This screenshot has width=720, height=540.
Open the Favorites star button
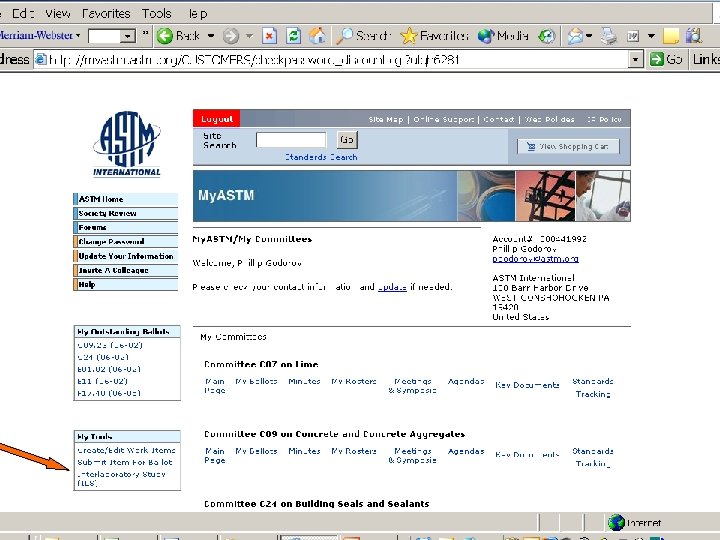click(x=434, y=36)
